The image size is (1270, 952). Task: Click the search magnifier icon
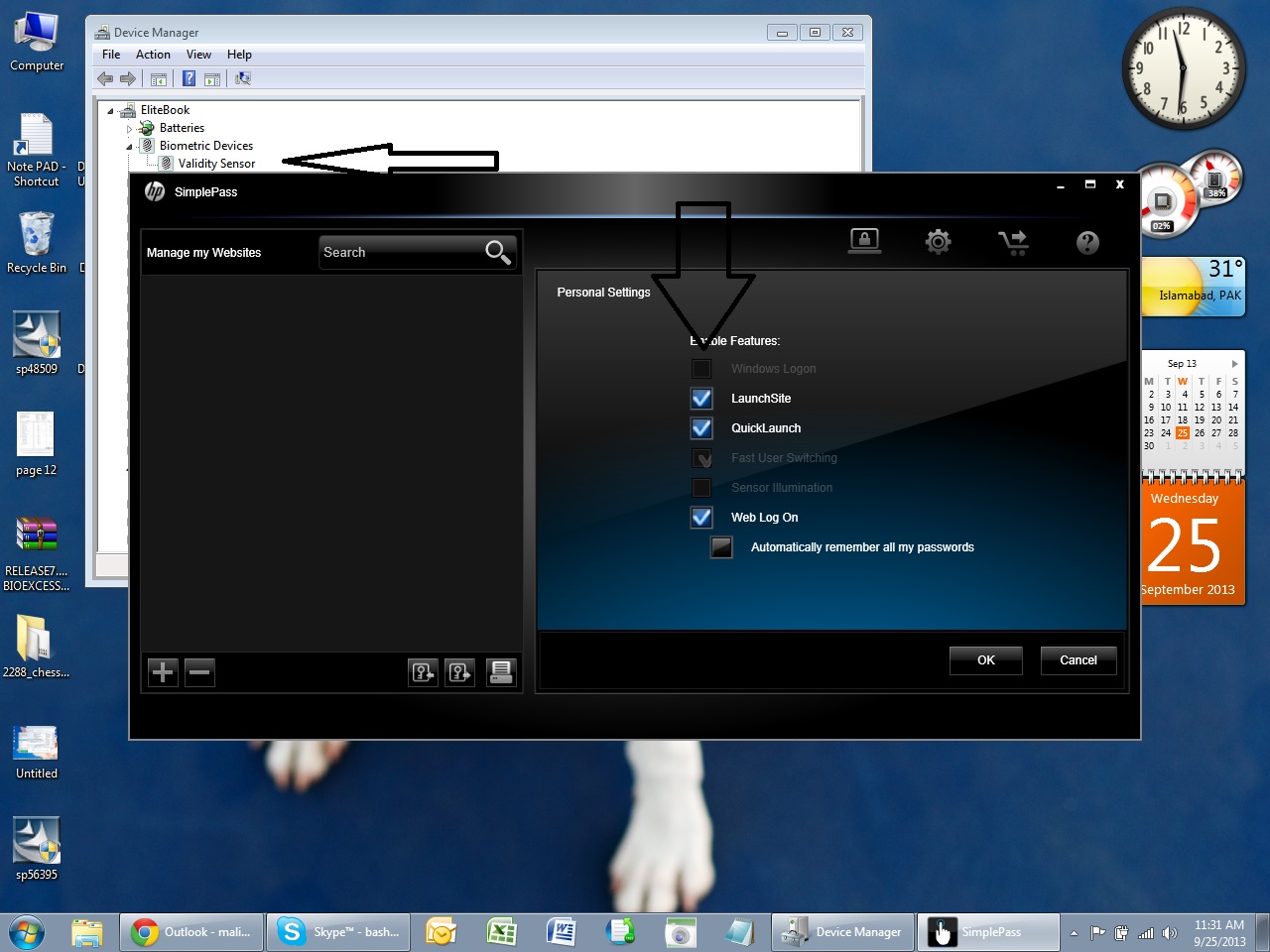click(x=498, y=253)
